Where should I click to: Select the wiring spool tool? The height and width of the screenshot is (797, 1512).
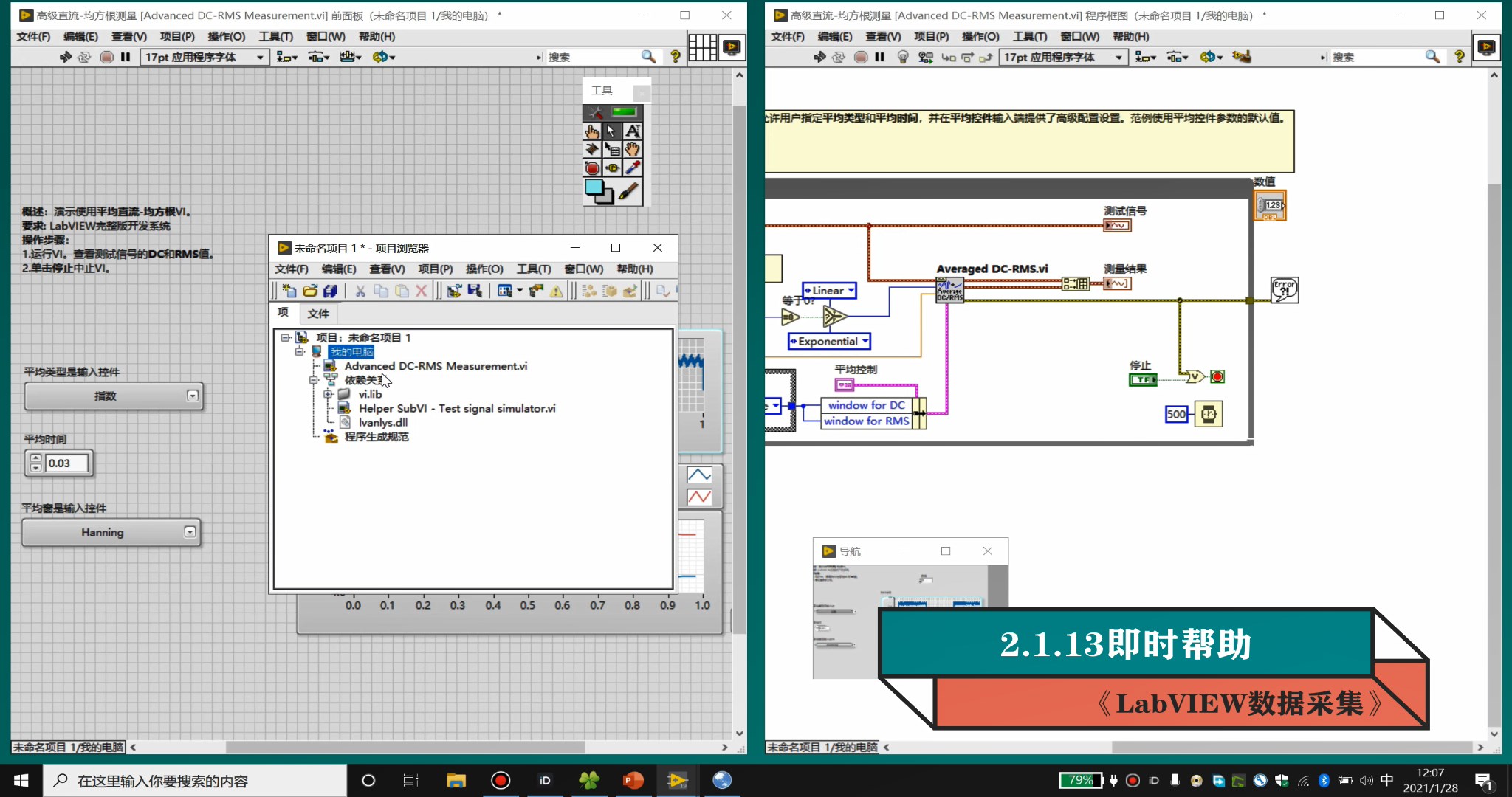pyautogui.click(x=592, y=150)
